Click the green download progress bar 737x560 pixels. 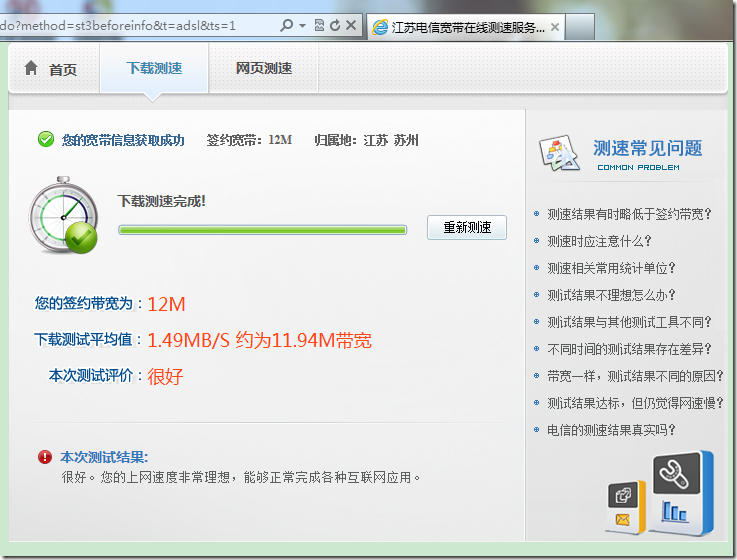(x=262, y=230)
